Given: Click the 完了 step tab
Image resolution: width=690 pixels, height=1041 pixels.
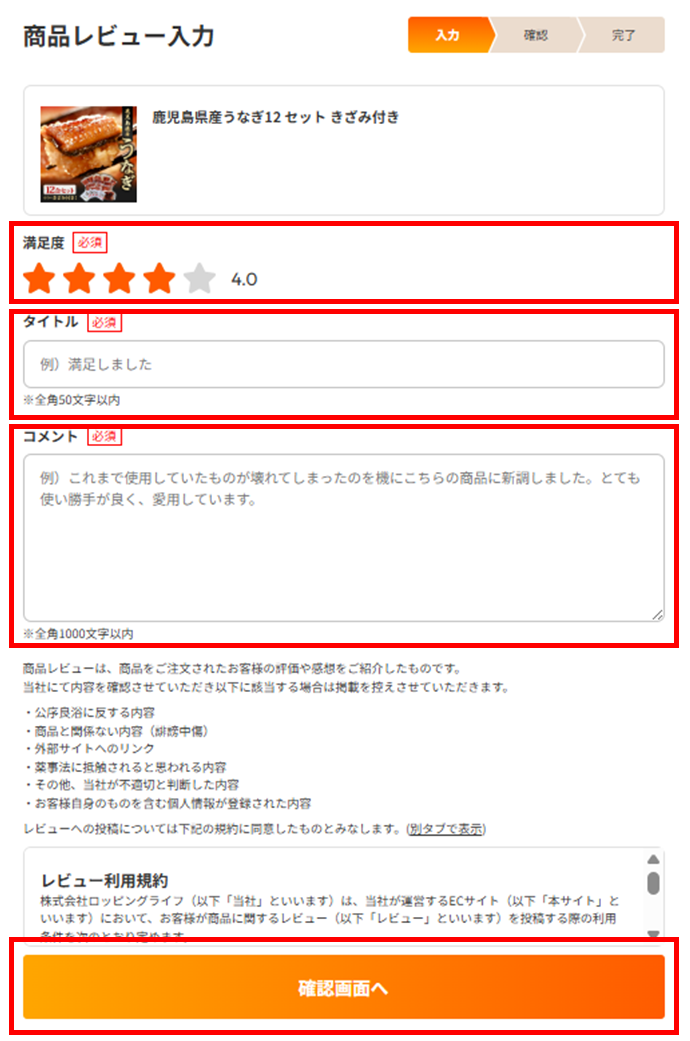Looking at the screenshot, I should pyautogui.click(x=623, y=35).
